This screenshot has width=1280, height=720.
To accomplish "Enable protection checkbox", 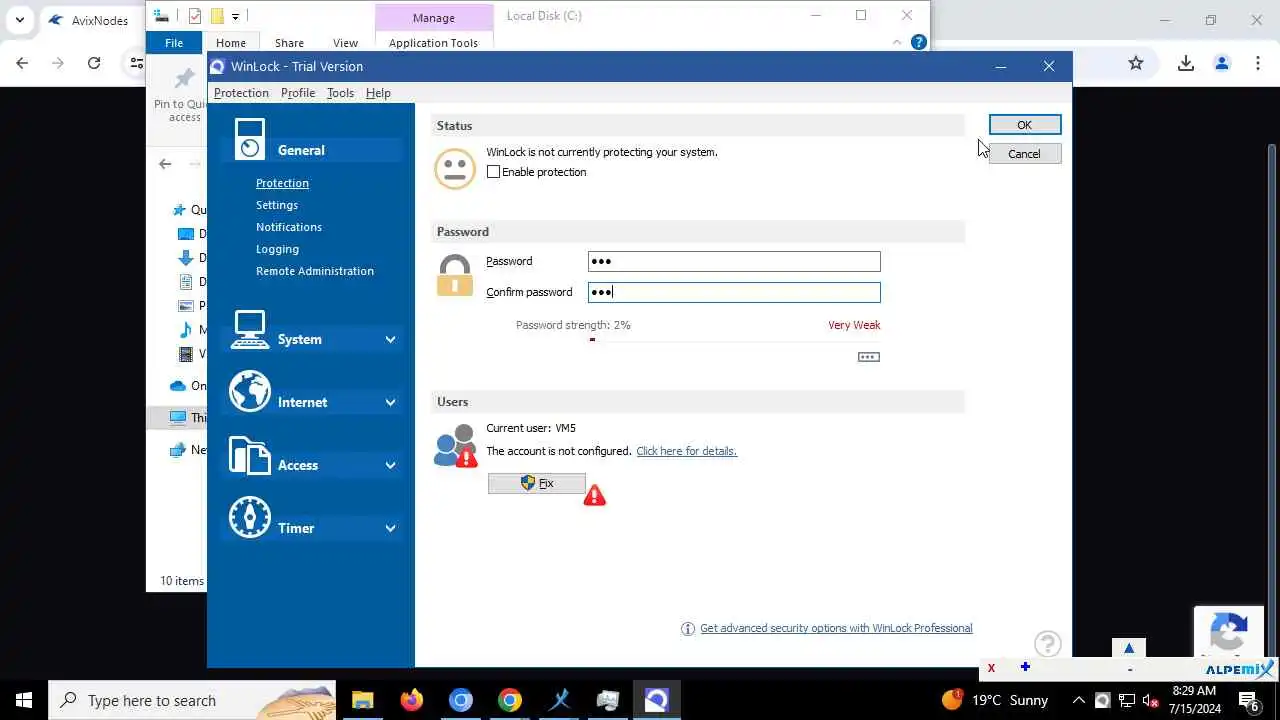I will (x=493, y=172).
